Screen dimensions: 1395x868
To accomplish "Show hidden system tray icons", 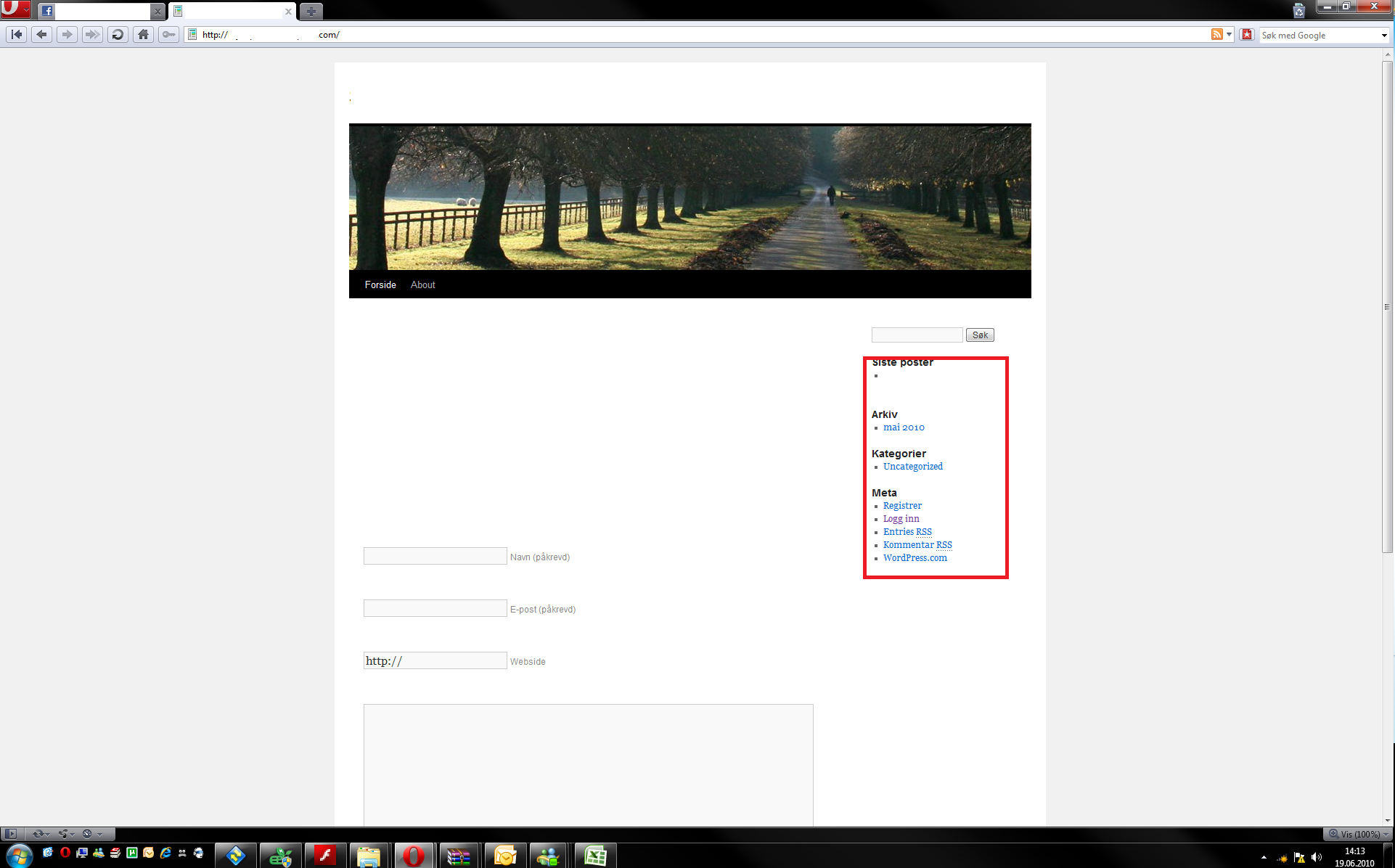I will tap(1264, 857).
